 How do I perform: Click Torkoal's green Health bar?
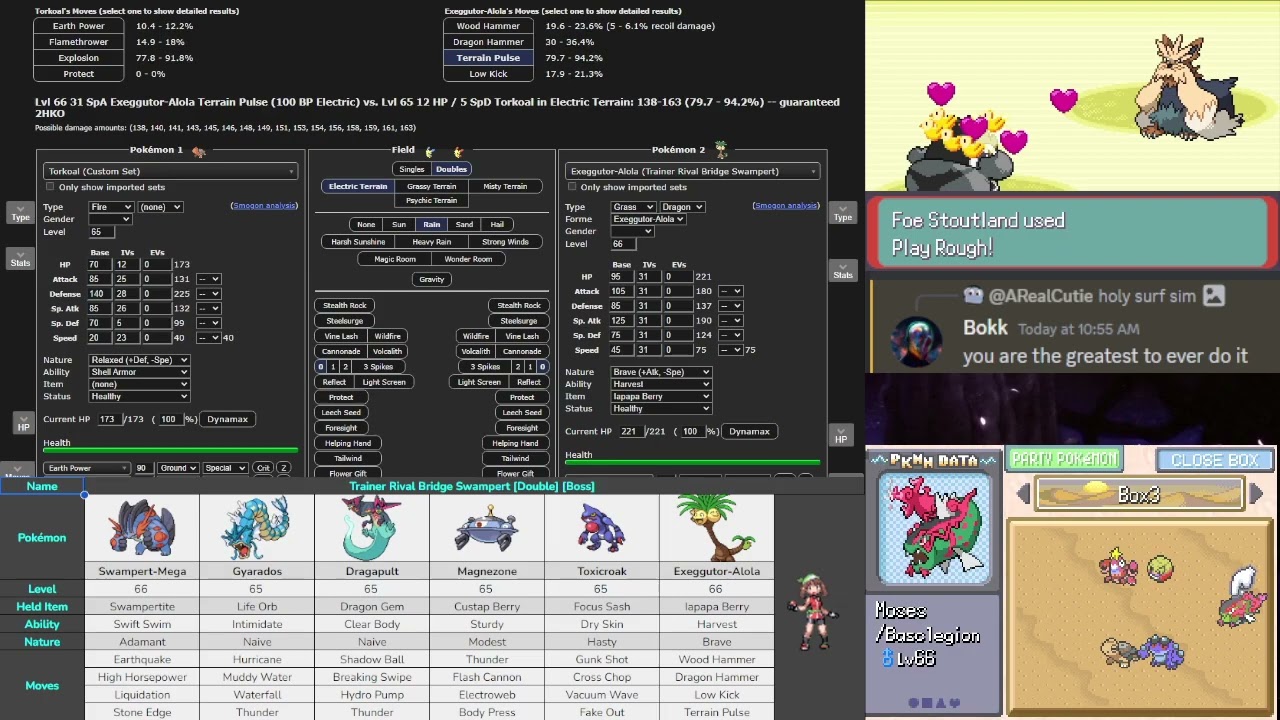pos(170,451)
